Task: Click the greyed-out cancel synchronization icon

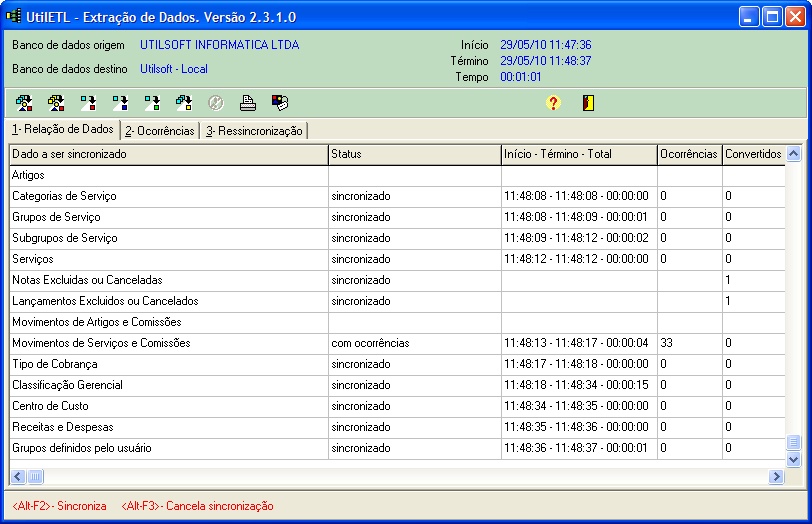Action: pos(216,103)
